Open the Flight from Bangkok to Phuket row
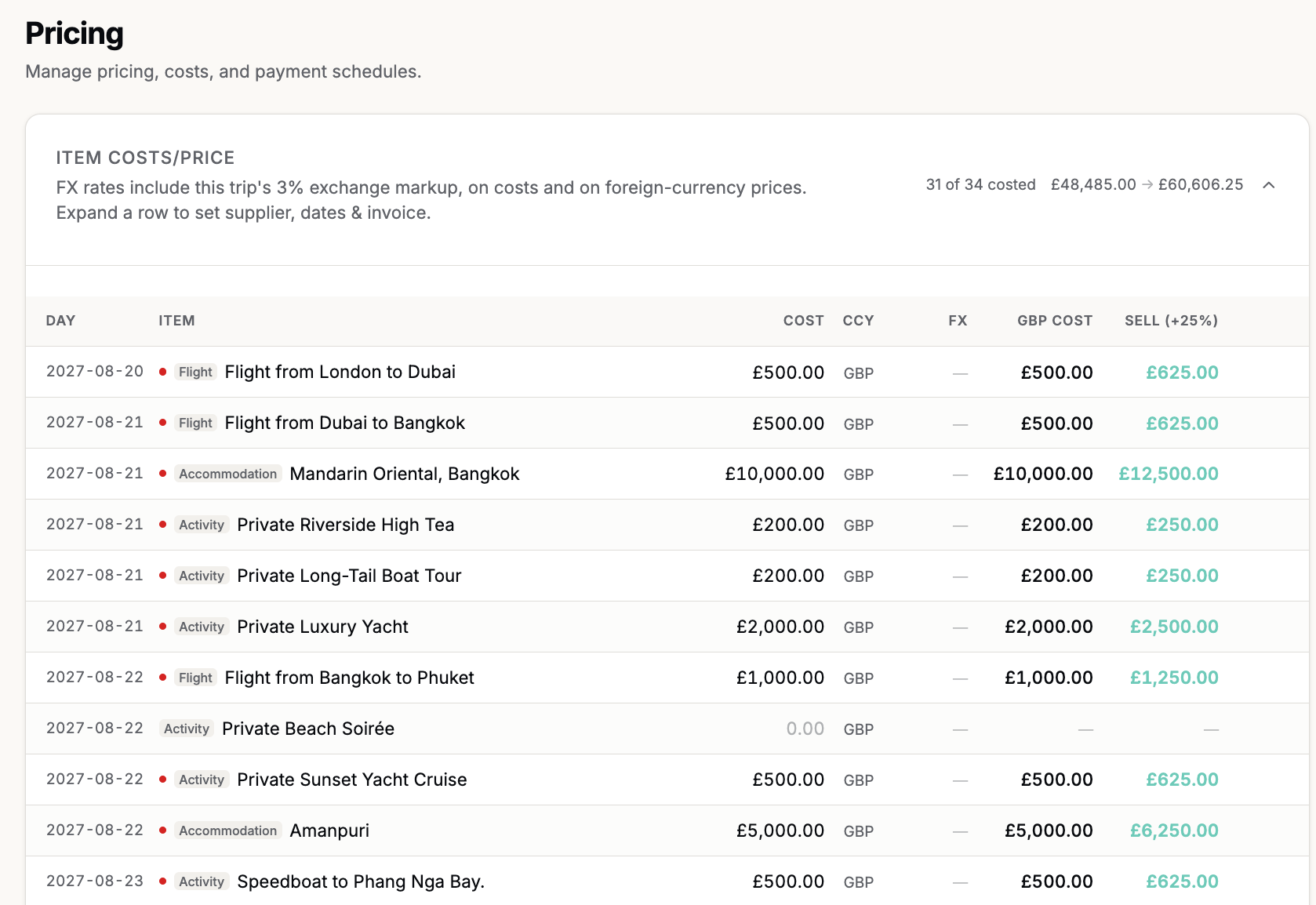1316x905 pixels. [667, 678]
